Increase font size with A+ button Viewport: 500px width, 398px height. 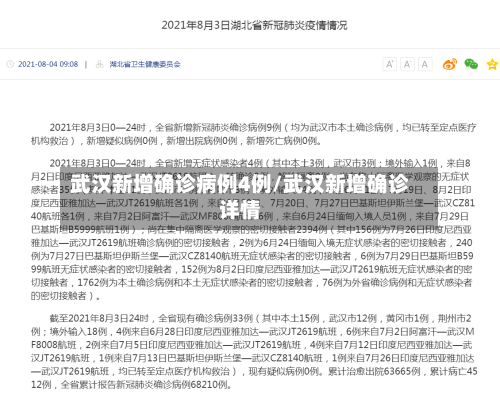(389, 64)
